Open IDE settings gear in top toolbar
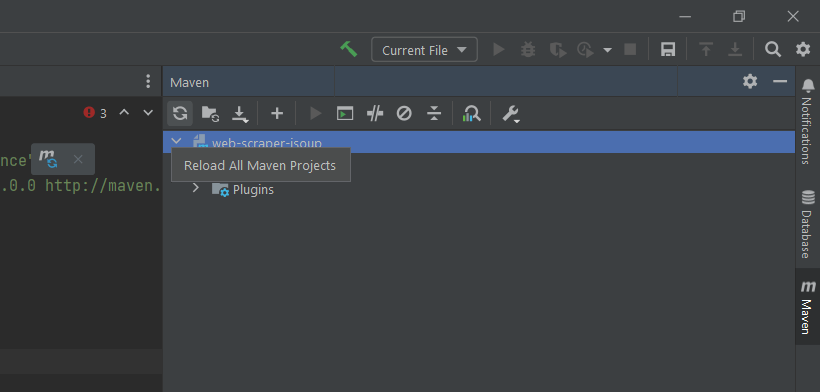This screenshot has width=820, height=392. pos(803,49)
